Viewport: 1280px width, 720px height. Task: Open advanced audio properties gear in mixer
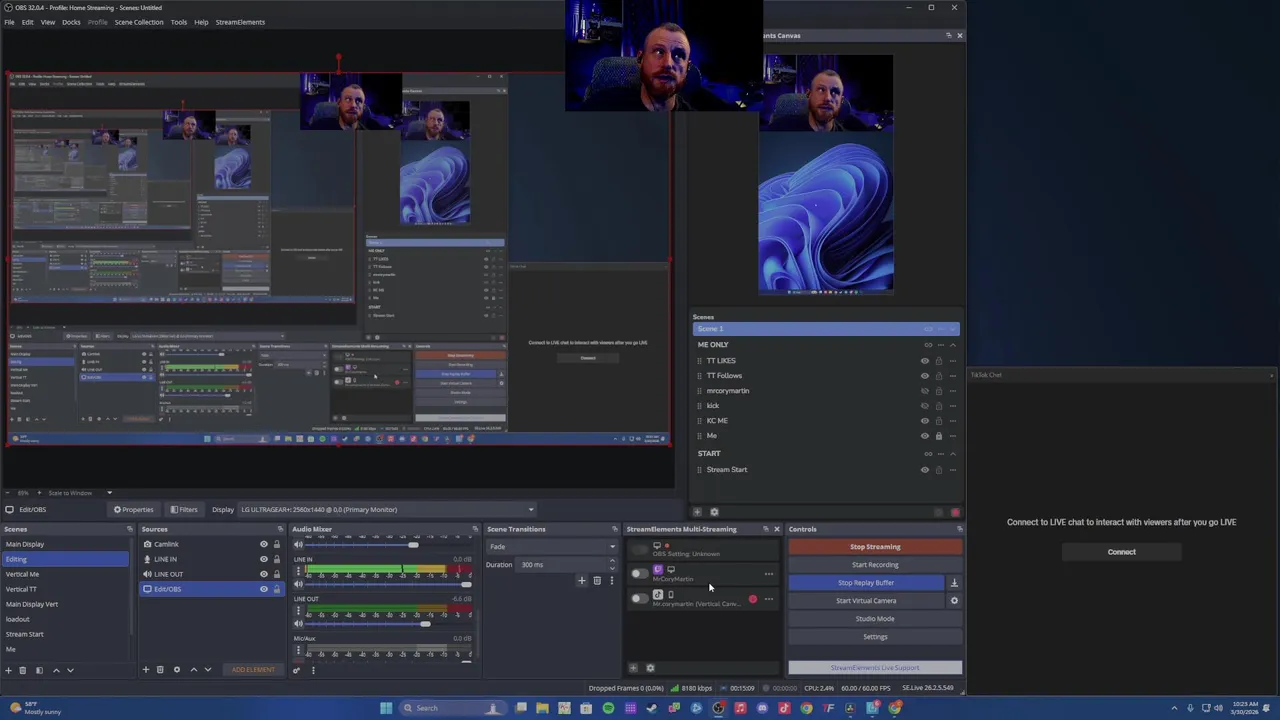coord(296,670)
